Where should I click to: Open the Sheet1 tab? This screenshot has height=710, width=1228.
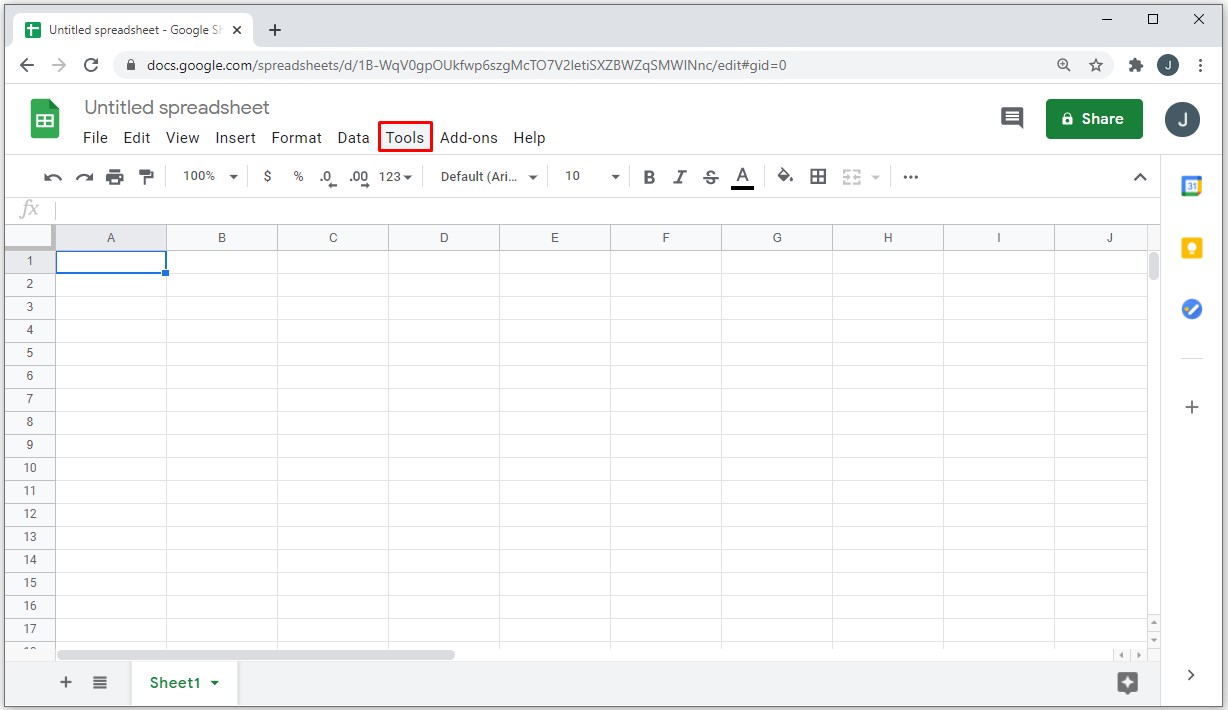point(184,683)
